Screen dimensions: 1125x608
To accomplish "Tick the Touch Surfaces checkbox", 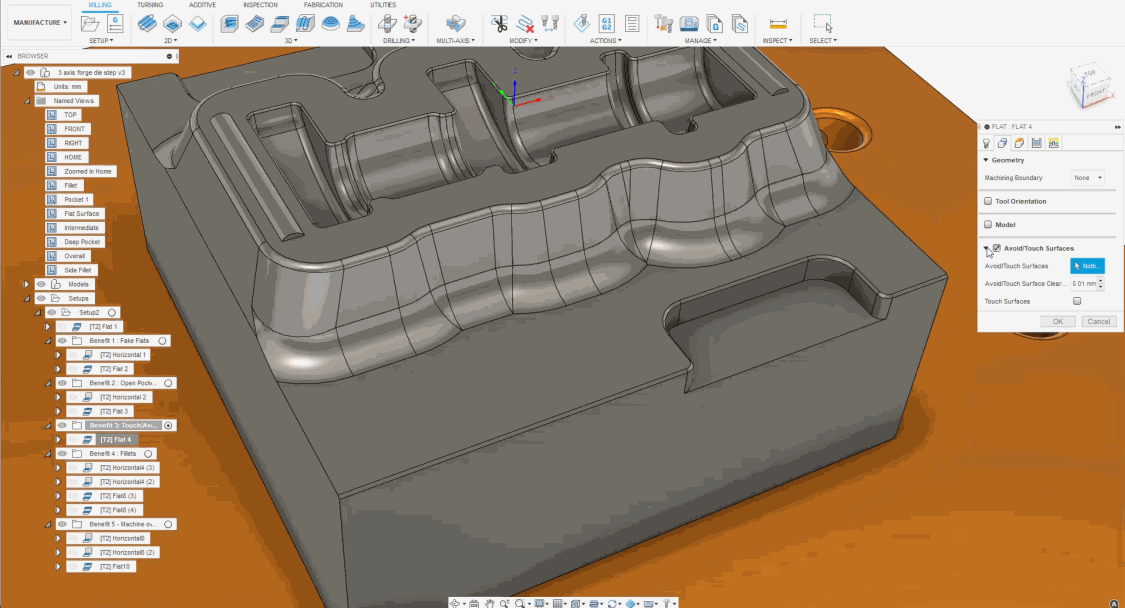I will (1077, 301).
